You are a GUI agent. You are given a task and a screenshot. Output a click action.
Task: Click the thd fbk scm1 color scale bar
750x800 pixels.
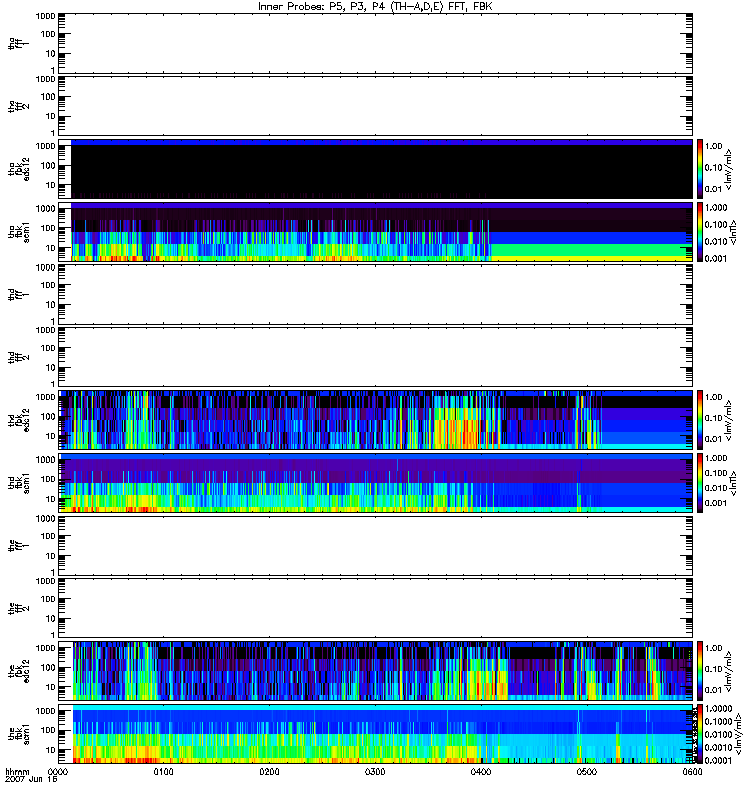(x=700, y=483)
